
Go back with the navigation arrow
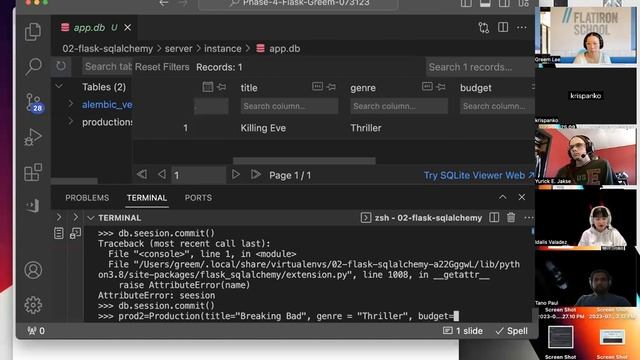(164, 3)
